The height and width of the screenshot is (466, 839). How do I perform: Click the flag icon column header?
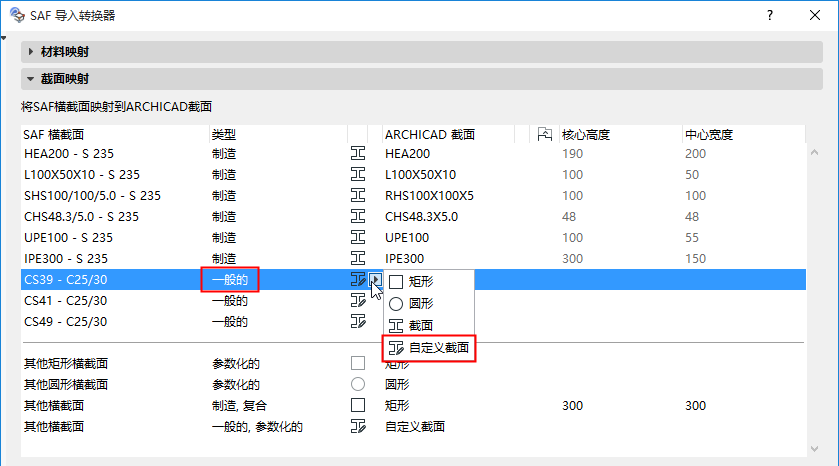pyautogui.click(x=544, y=134)
